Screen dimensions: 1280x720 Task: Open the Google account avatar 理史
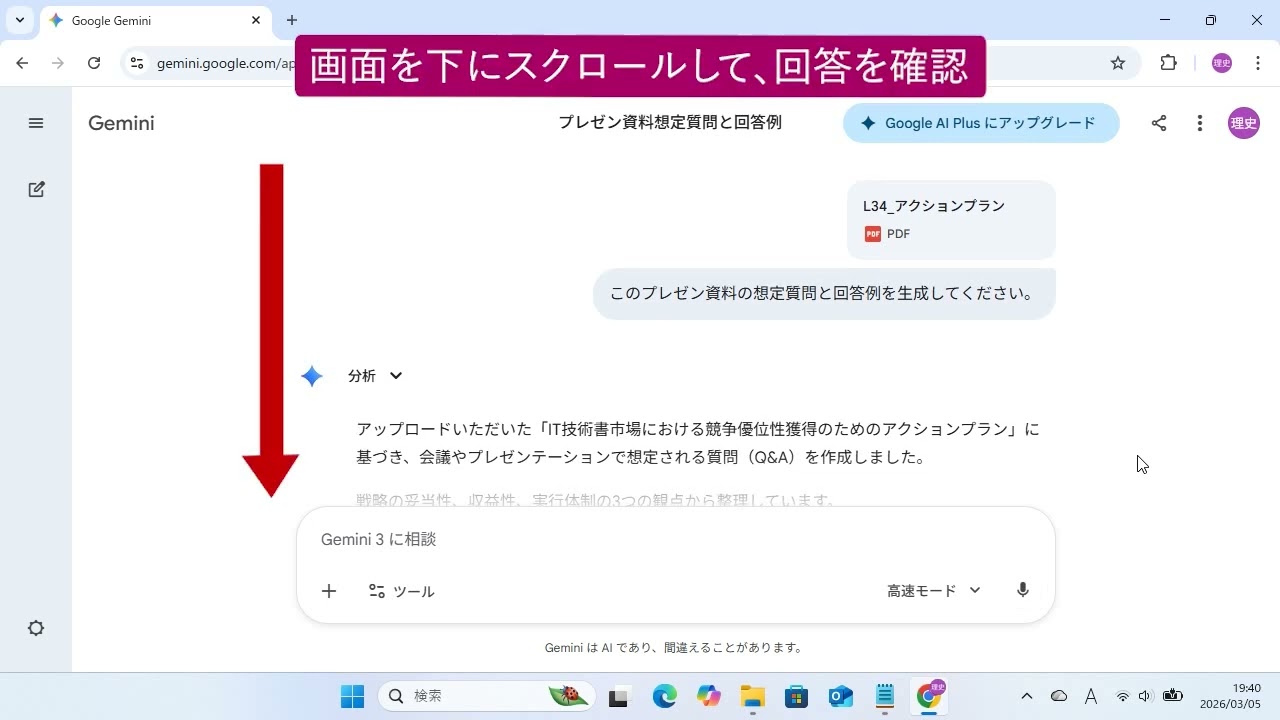(1243, 123)
